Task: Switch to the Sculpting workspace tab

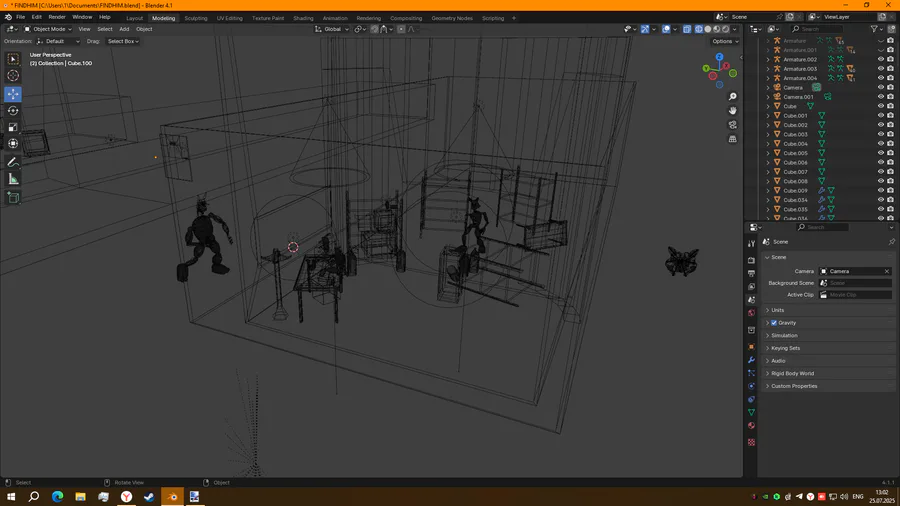Action: (196, 18)
